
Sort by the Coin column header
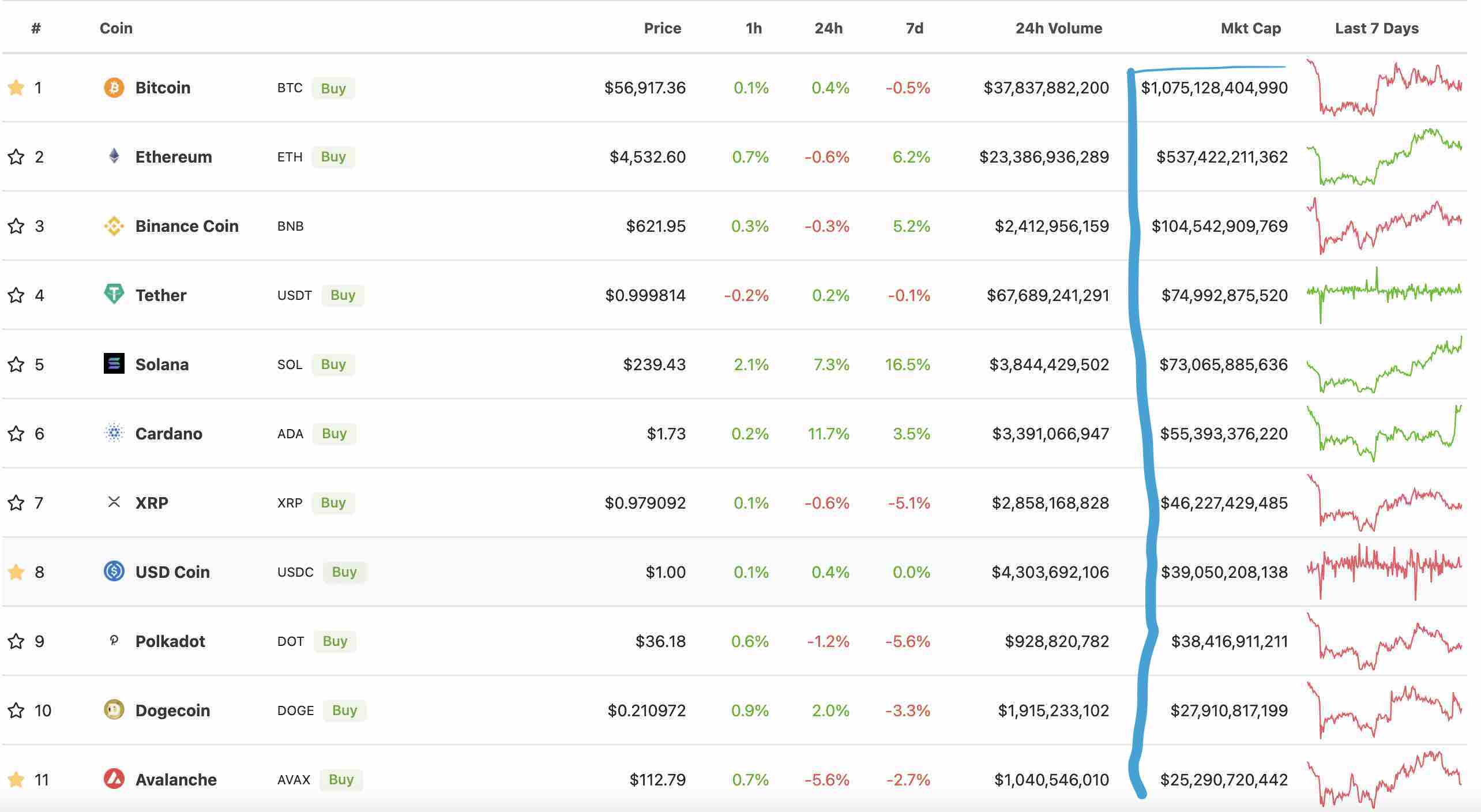(x=116, y=28)
